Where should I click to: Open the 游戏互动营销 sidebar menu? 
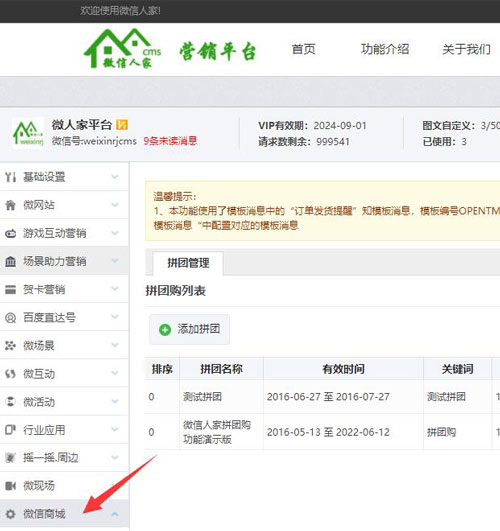64,233
